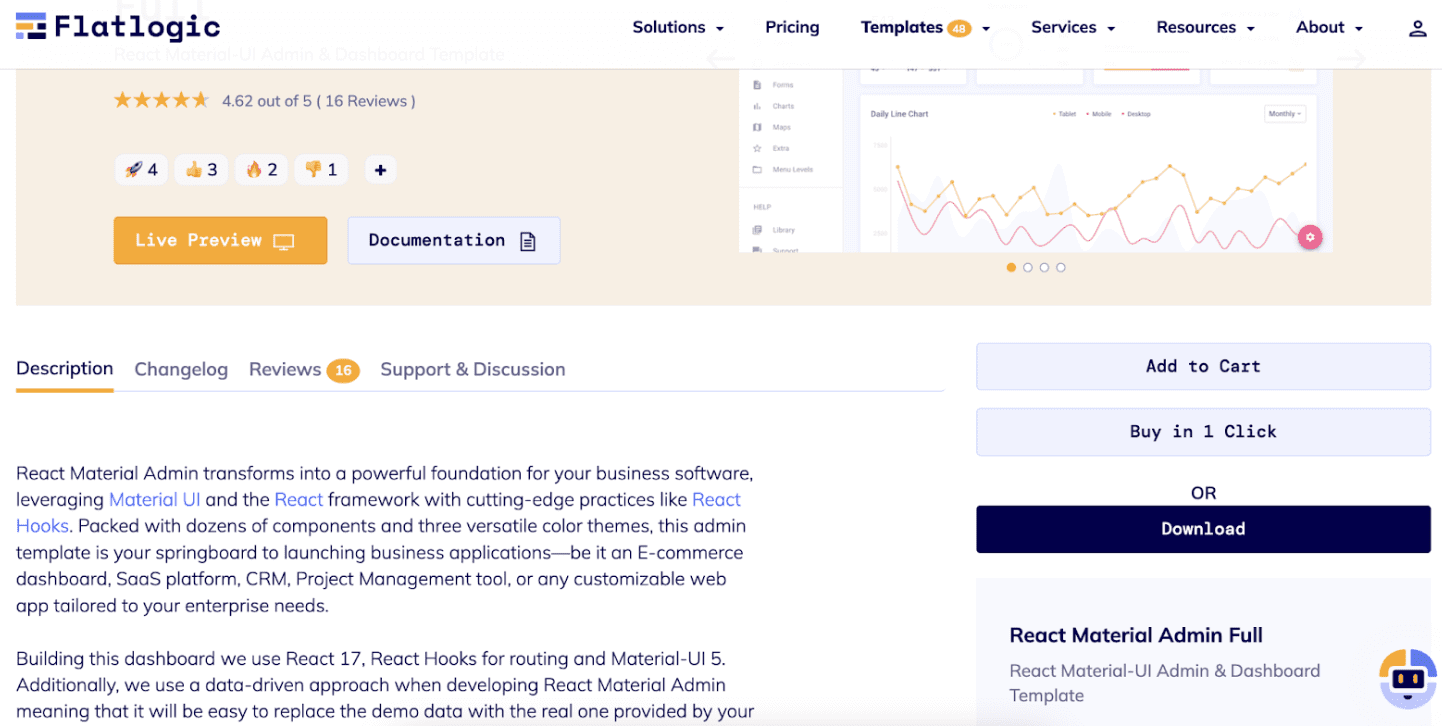This screenshot has height=726, width=1442.
Task: Click Buy in 1 Click
Action: 1203,431
